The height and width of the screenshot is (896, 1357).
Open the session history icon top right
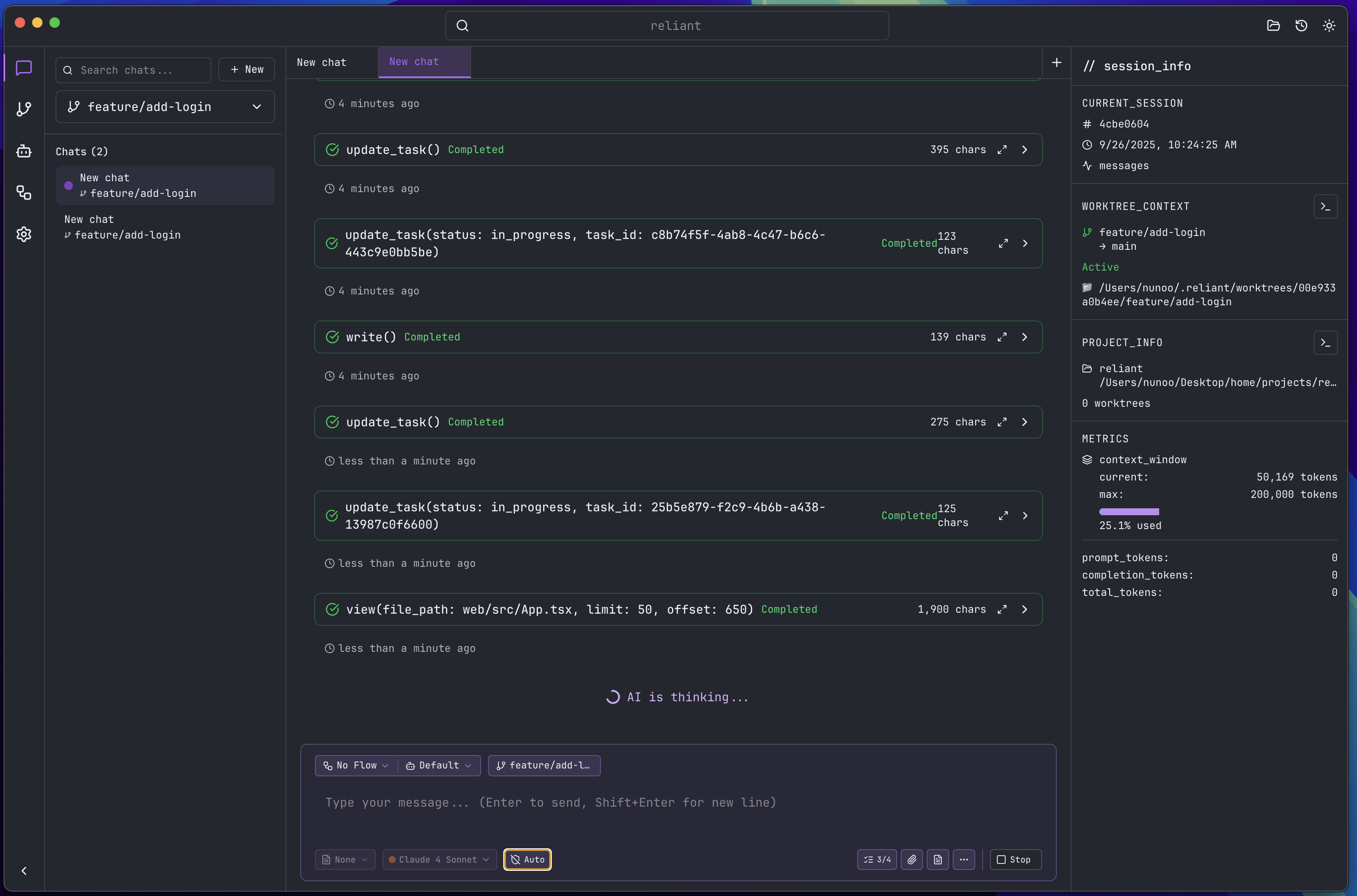click(1301, 25)
